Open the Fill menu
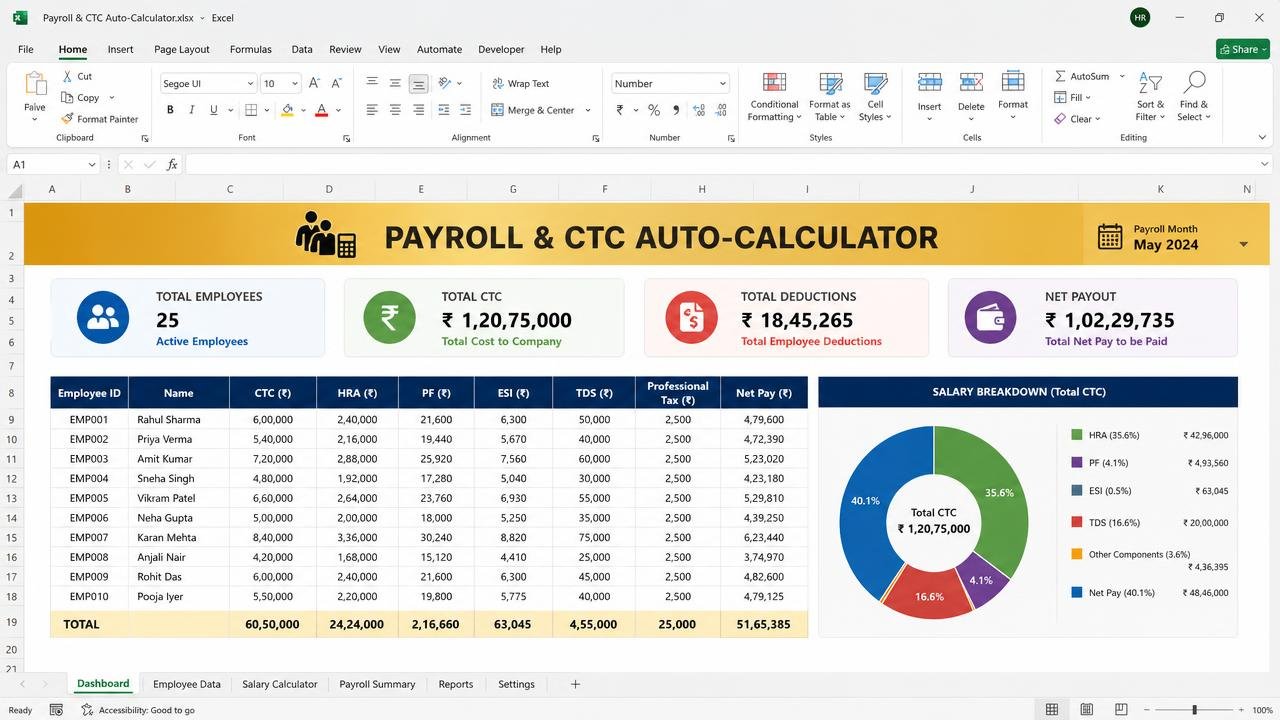The height and width of the screenshot is (720, 1280). [x=1071, y=97]
